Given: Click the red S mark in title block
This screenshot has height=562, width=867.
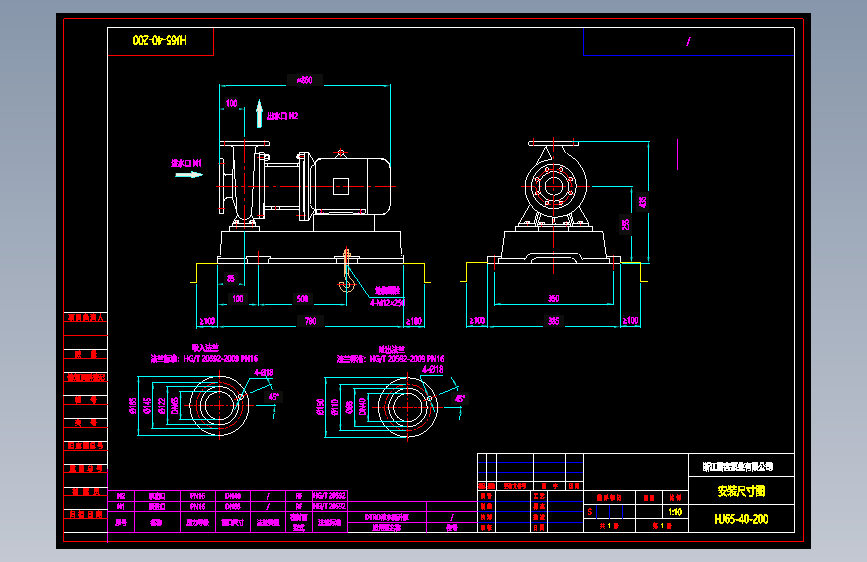Looking at the screenshot, I should point(590,512).
